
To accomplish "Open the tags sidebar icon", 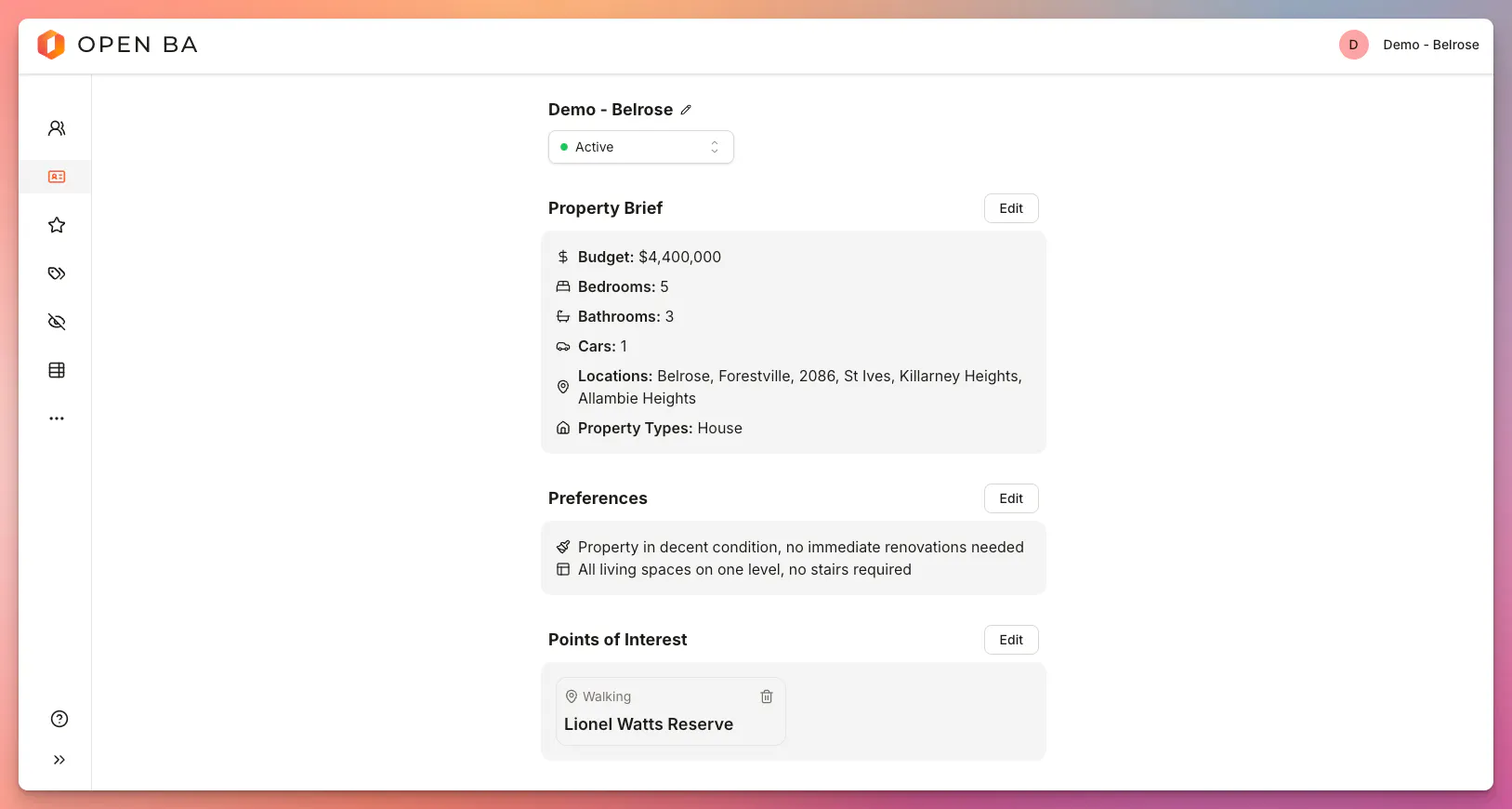I will point(57,273).
